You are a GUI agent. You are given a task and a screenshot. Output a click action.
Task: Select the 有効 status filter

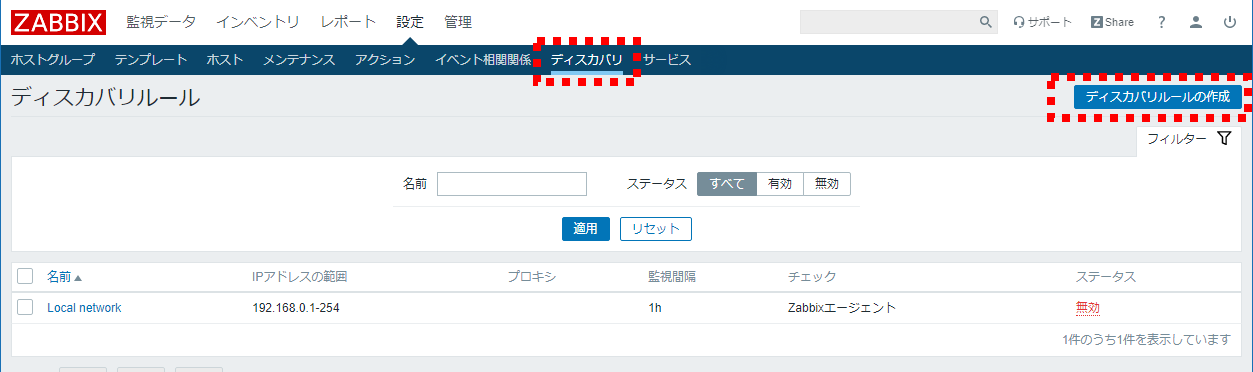coord(780,184)
